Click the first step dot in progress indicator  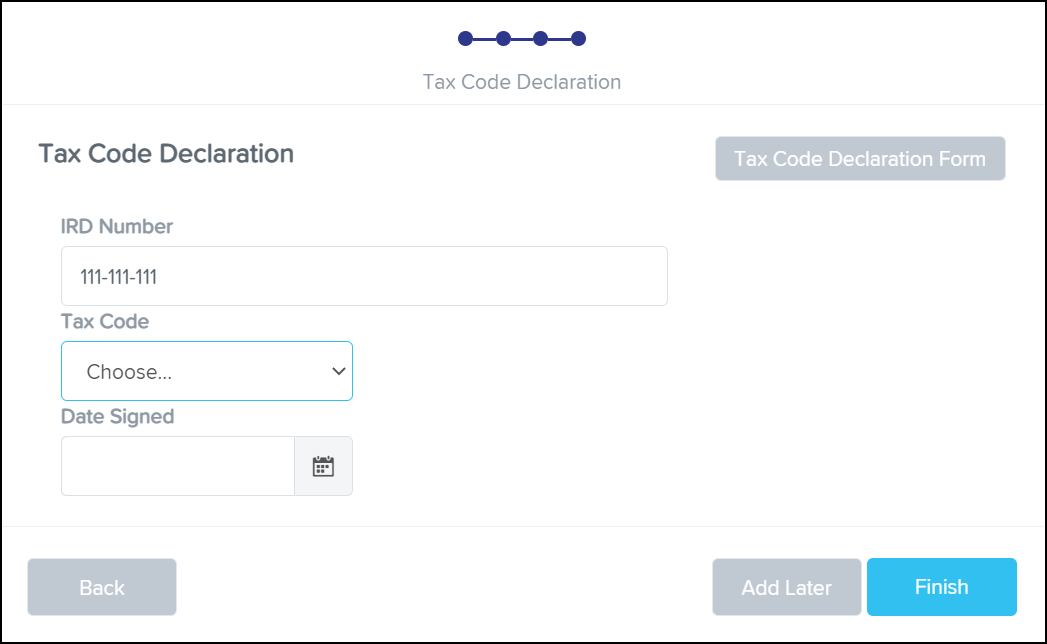pyautogui.click(x=465, y=39)
